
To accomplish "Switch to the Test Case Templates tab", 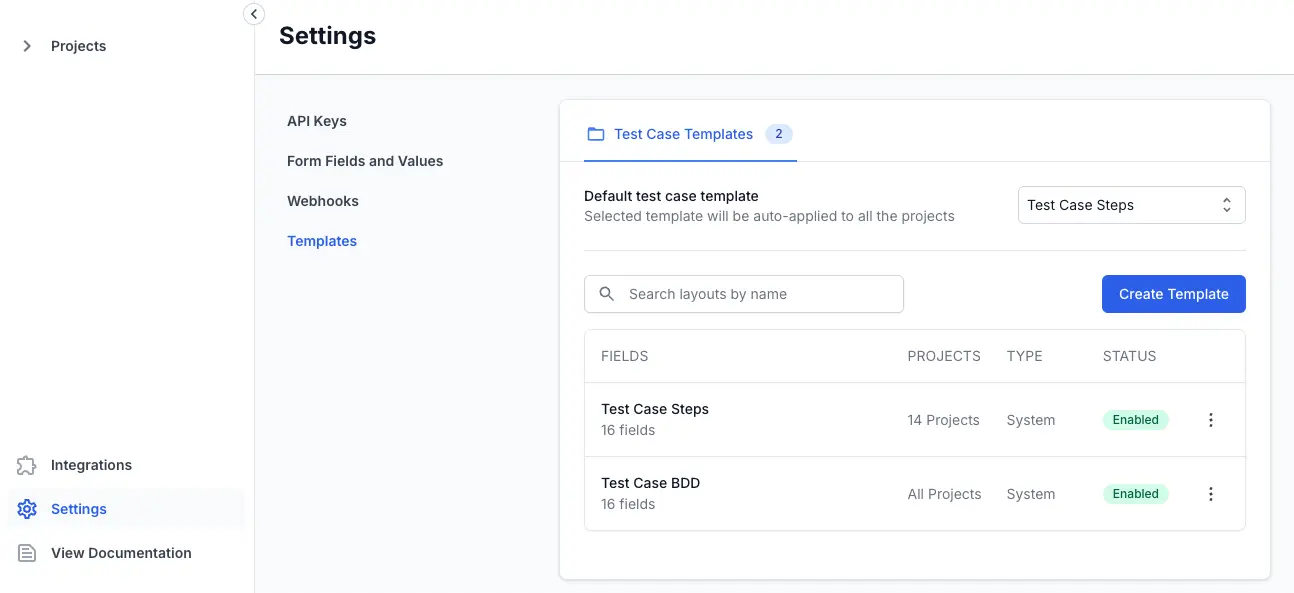I will 683,134.
